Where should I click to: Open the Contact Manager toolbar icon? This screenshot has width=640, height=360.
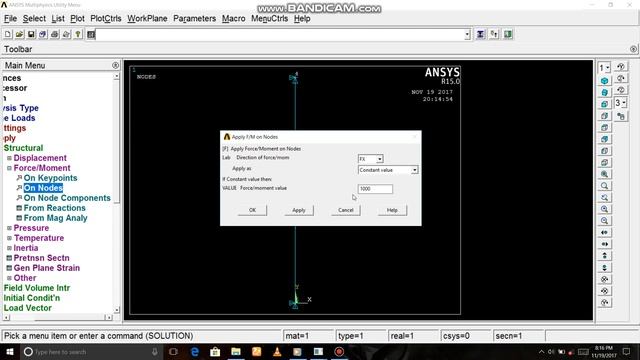508,34
